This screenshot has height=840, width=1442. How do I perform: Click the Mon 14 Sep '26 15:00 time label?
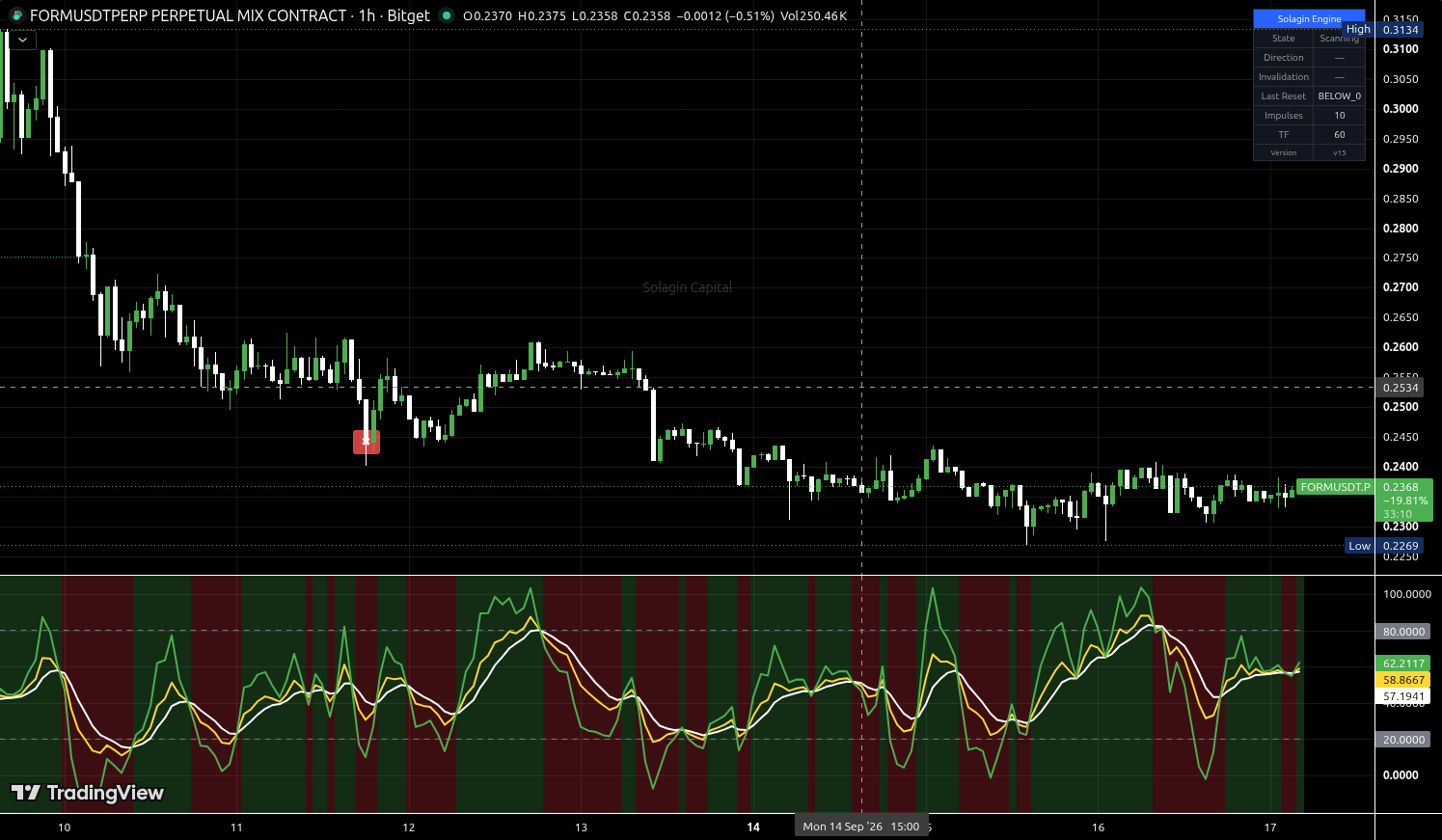click(x=860, y=826)
